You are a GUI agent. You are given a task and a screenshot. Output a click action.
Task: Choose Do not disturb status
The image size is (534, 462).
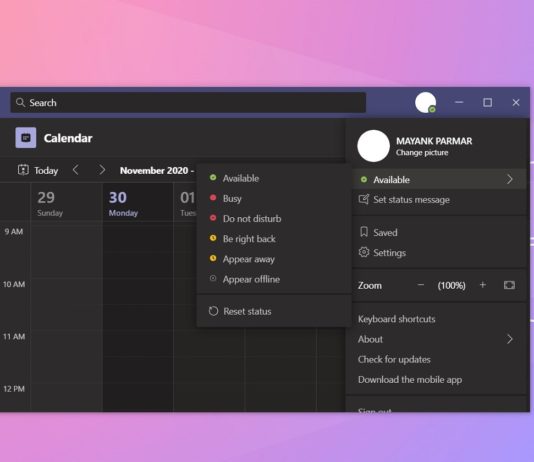click(x=274, y=219)
